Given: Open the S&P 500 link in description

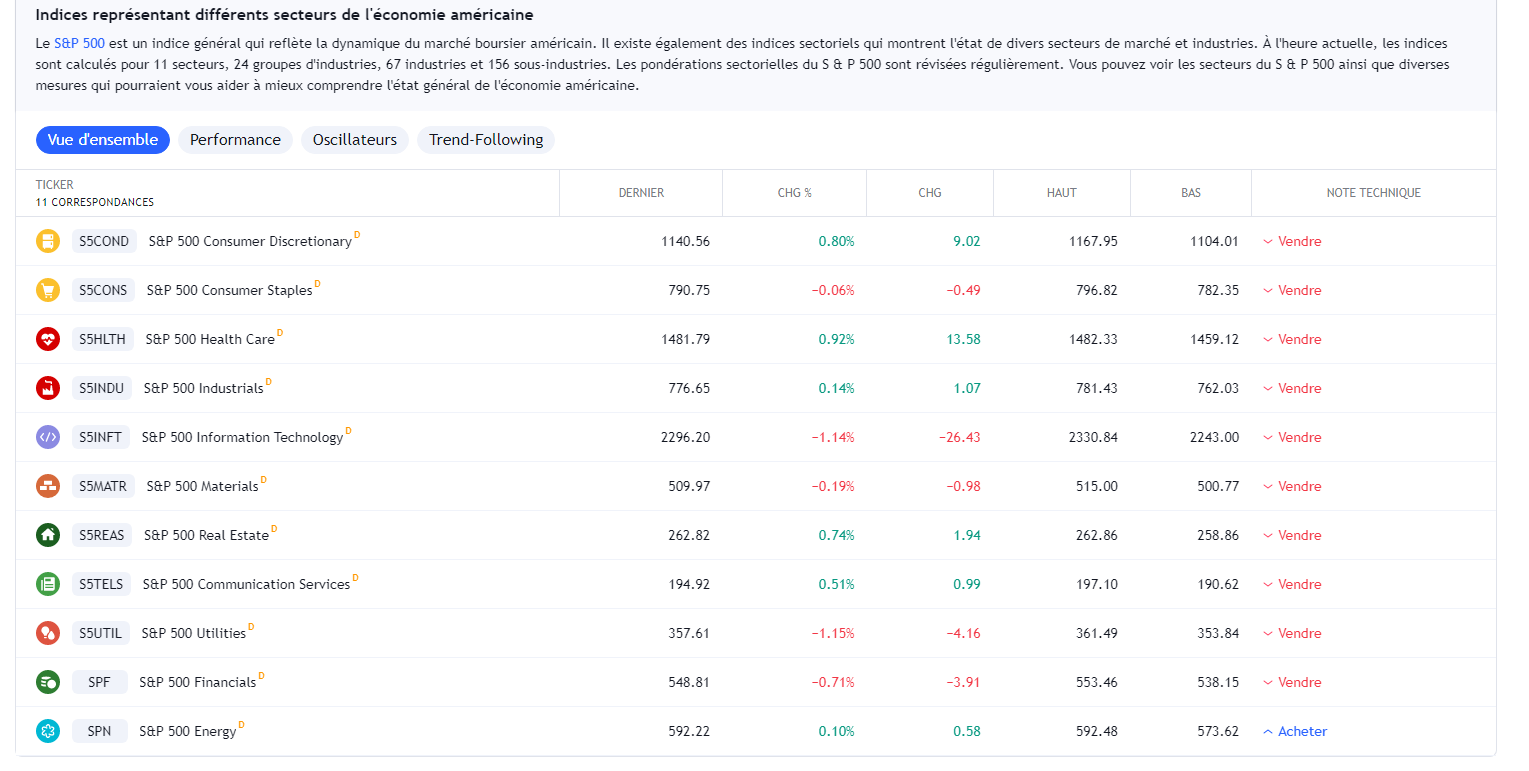Looking at the screenshot, I should click(79, 44).
